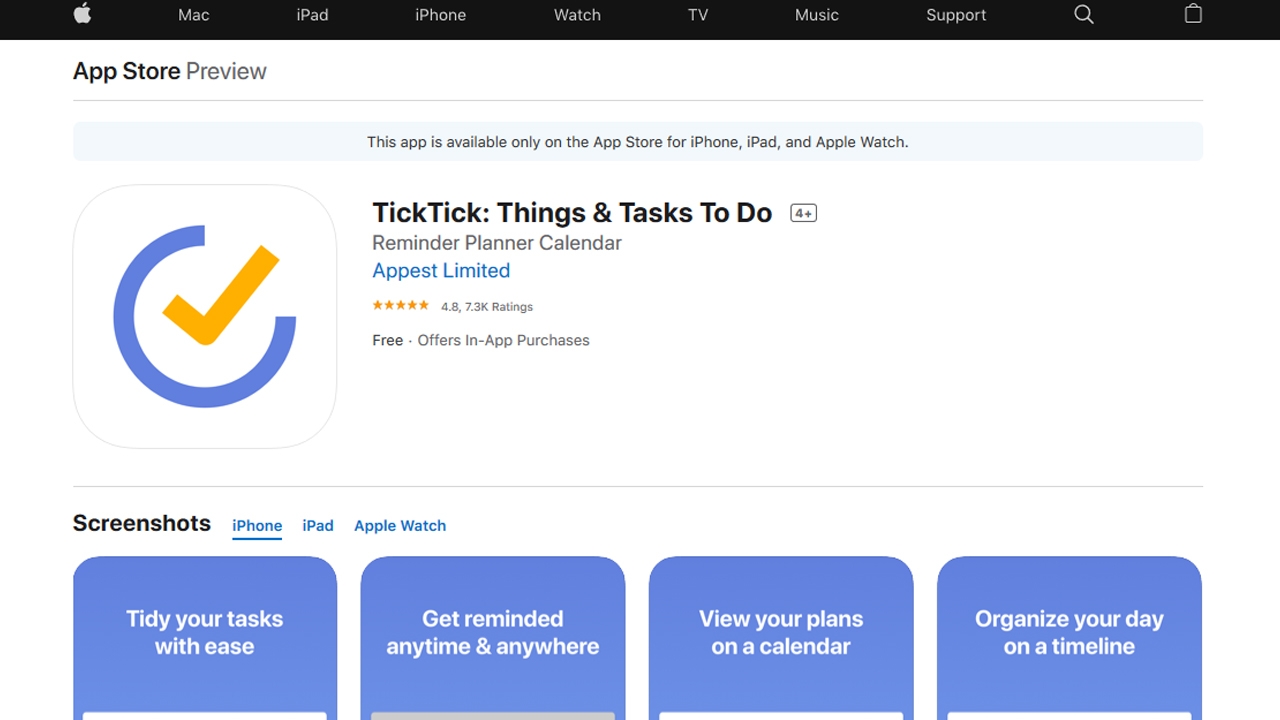Open the Support menu item
Screen dimensions: 1280x720
[956, 15]
